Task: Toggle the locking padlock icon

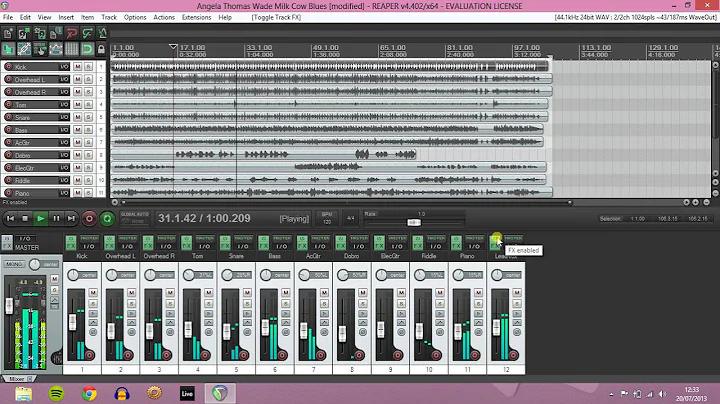Action: coord(101,49)
